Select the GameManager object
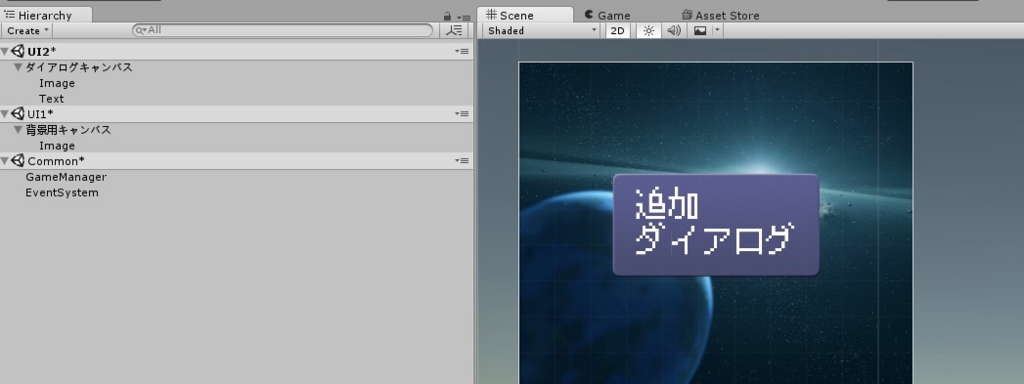Screen dimensions: 1024x384 [66, 177]
